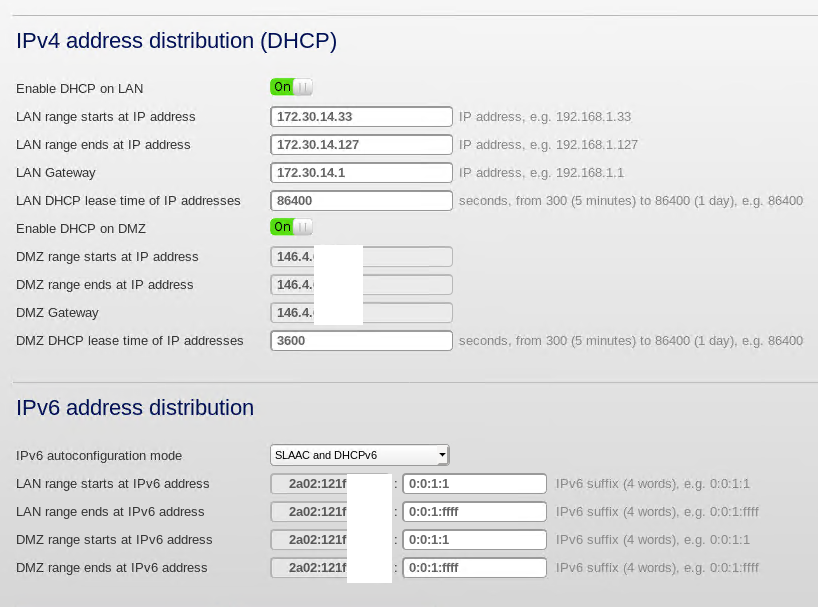
Task: Click the LAN DHCP lease time field showing 86400
Action: pyautogui.click(x=360, y=200)
